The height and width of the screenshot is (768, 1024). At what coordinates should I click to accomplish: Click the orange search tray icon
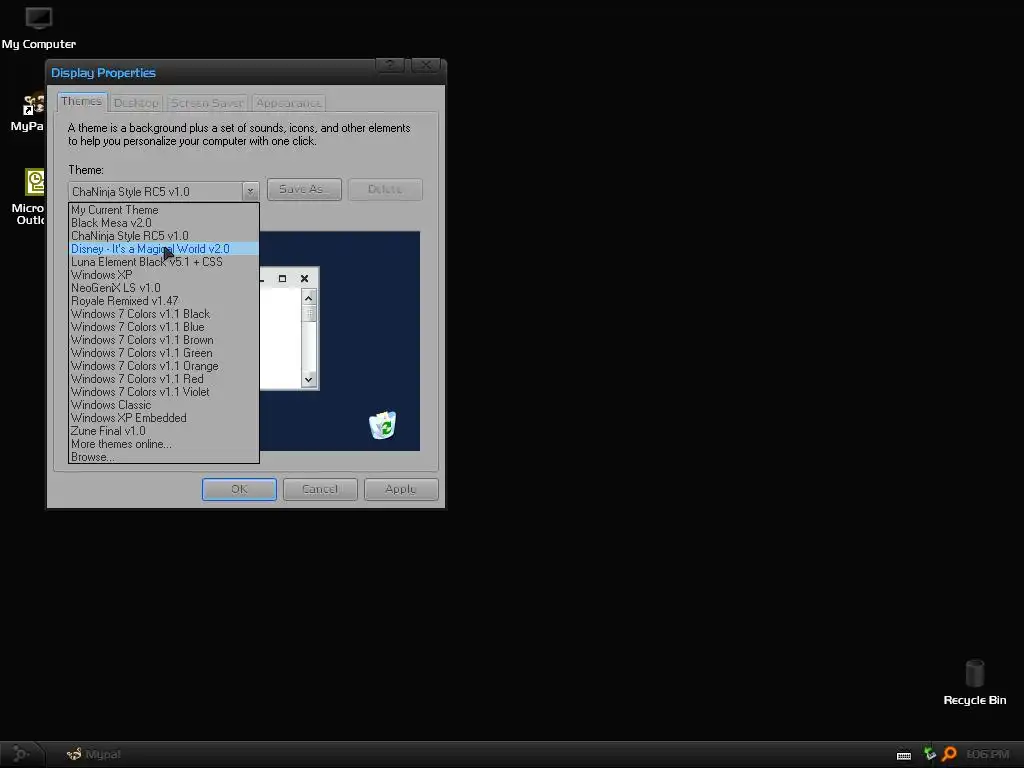pyautogui.click(x=949, y=754)
